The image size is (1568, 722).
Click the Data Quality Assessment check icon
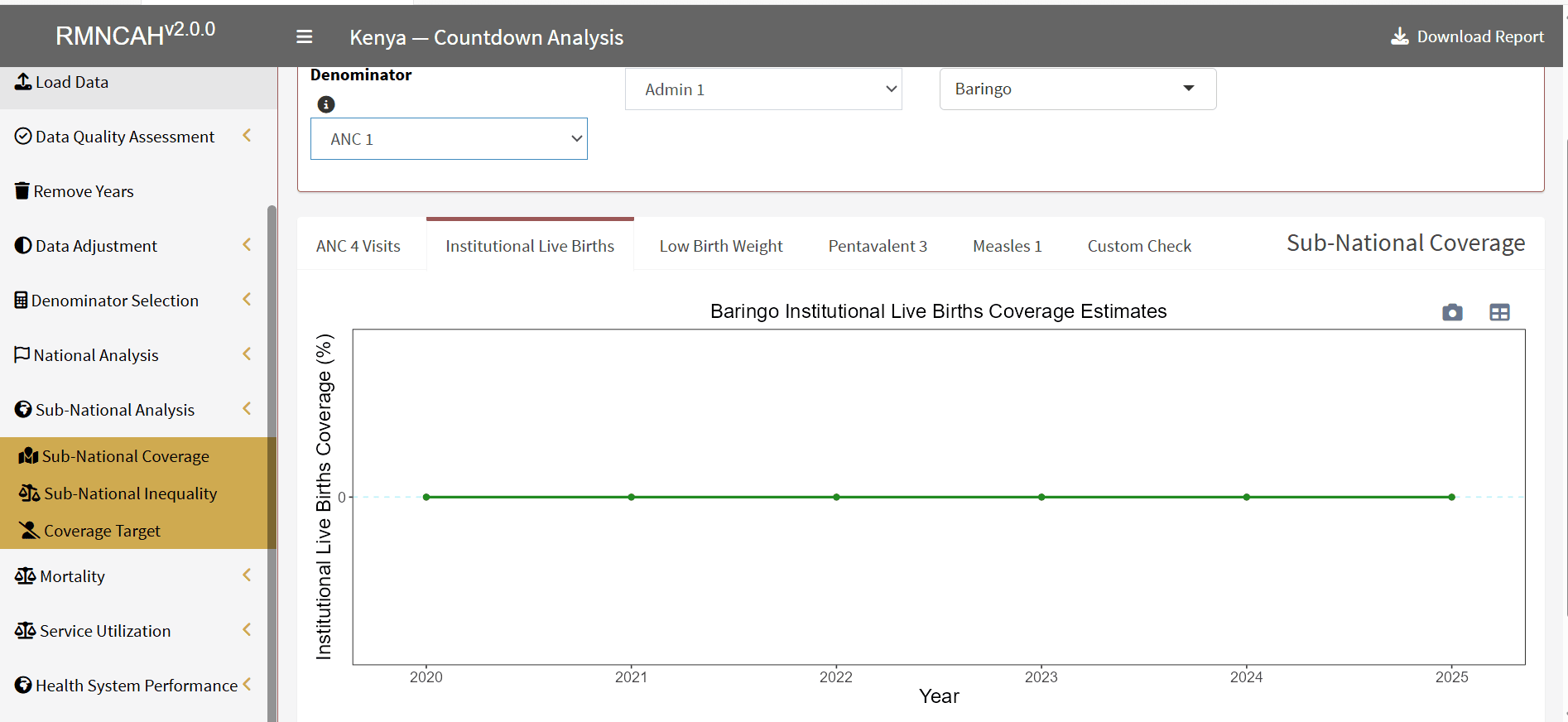[23, 137]
